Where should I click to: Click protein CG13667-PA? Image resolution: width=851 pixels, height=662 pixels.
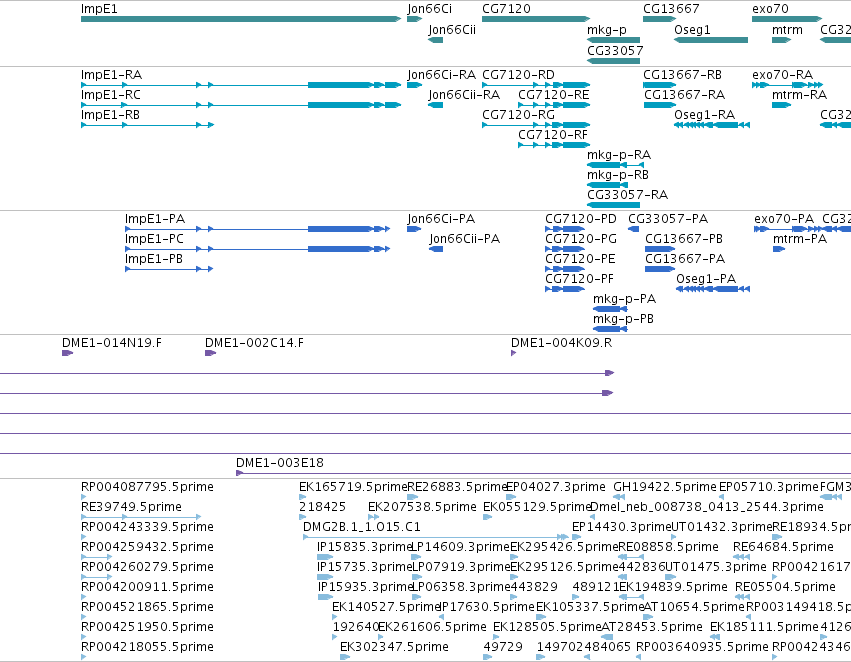point(660,269)
